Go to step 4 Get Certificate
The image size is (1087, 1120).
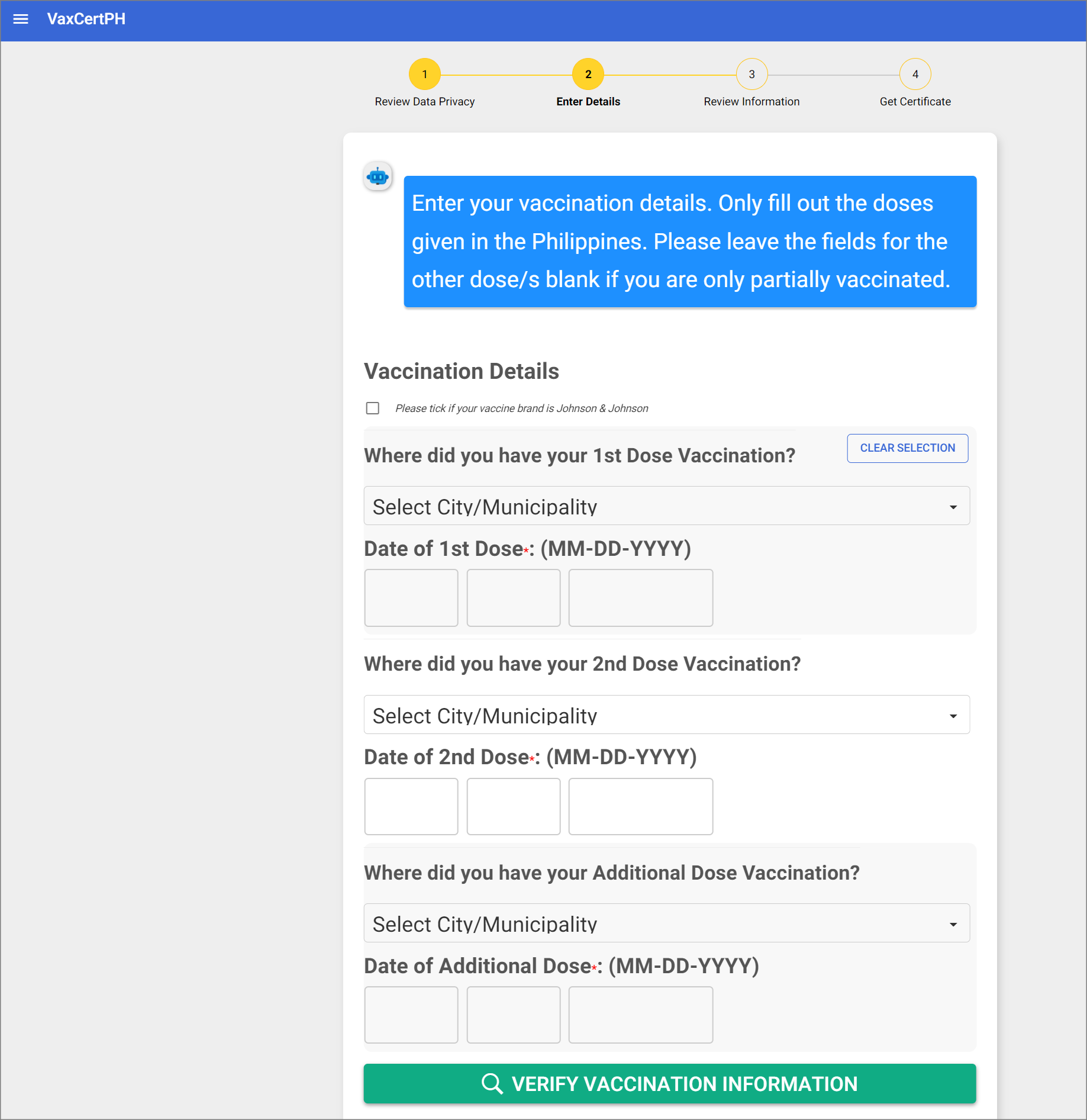[x=915, y=74]
